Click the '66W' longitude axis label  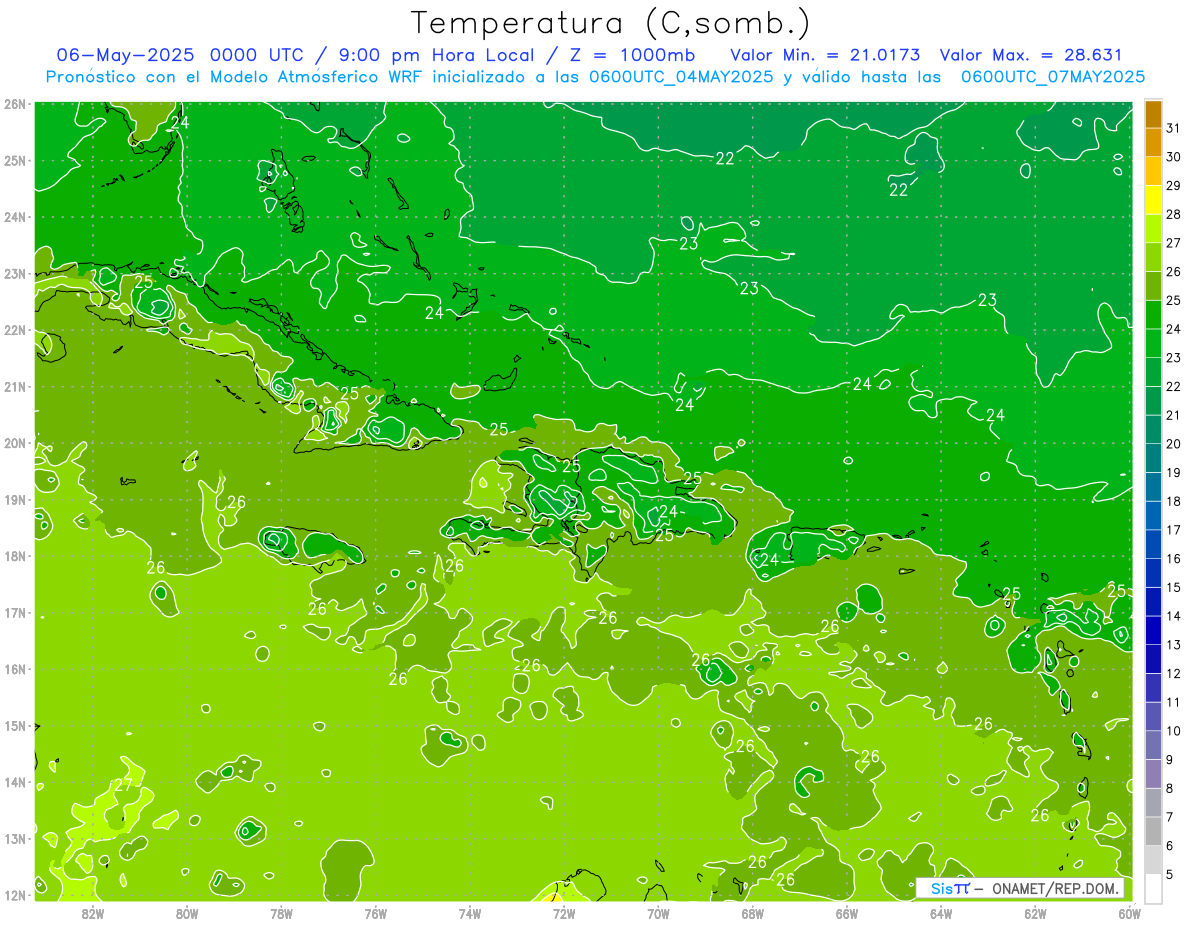pos(847,912)
